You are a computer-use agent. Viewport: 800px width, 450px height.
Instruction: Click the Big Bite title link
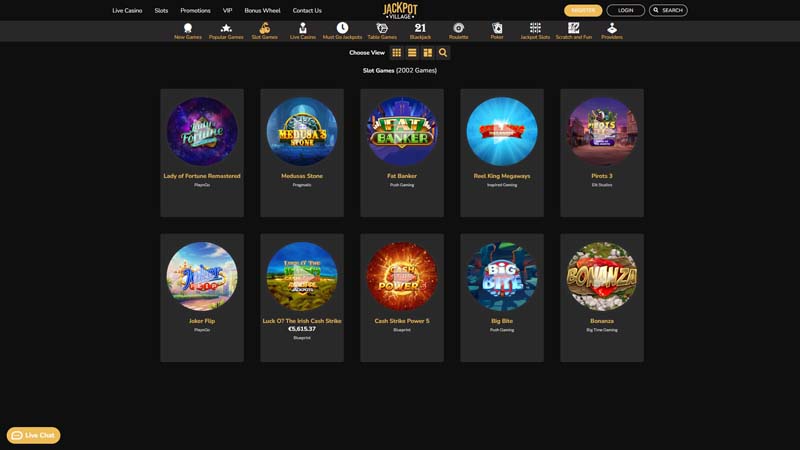(502, 321)
